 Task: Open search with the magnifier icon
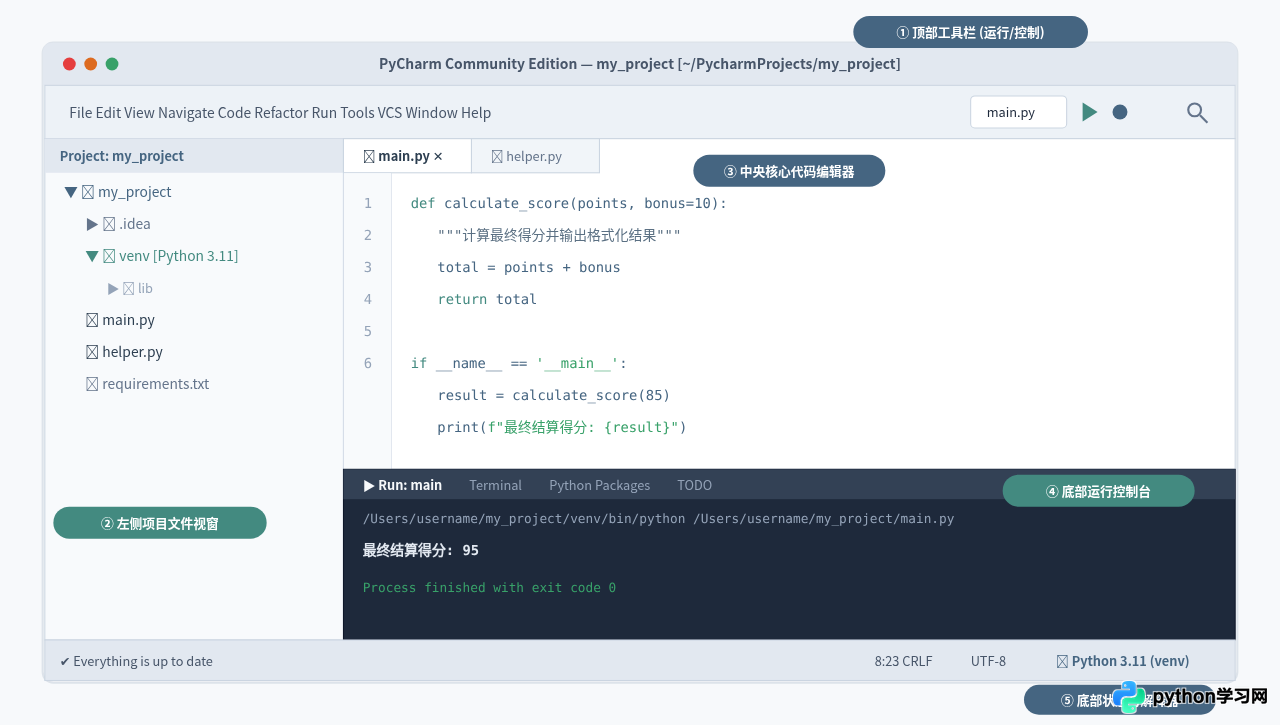1197,112
